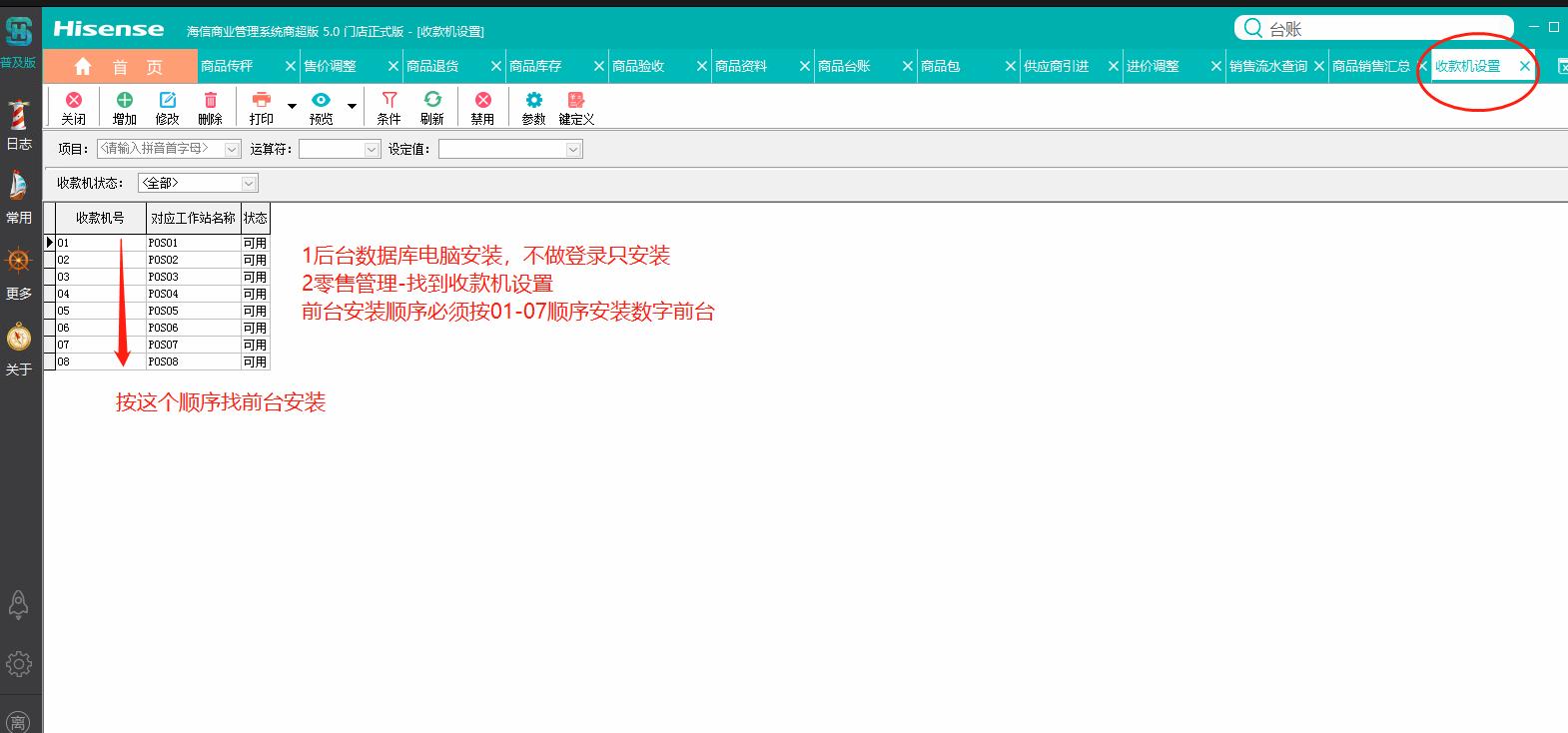Switch to the 商品台账 tab
The width and height of the screenshot is (1568, 733).
tap(844, 66)
